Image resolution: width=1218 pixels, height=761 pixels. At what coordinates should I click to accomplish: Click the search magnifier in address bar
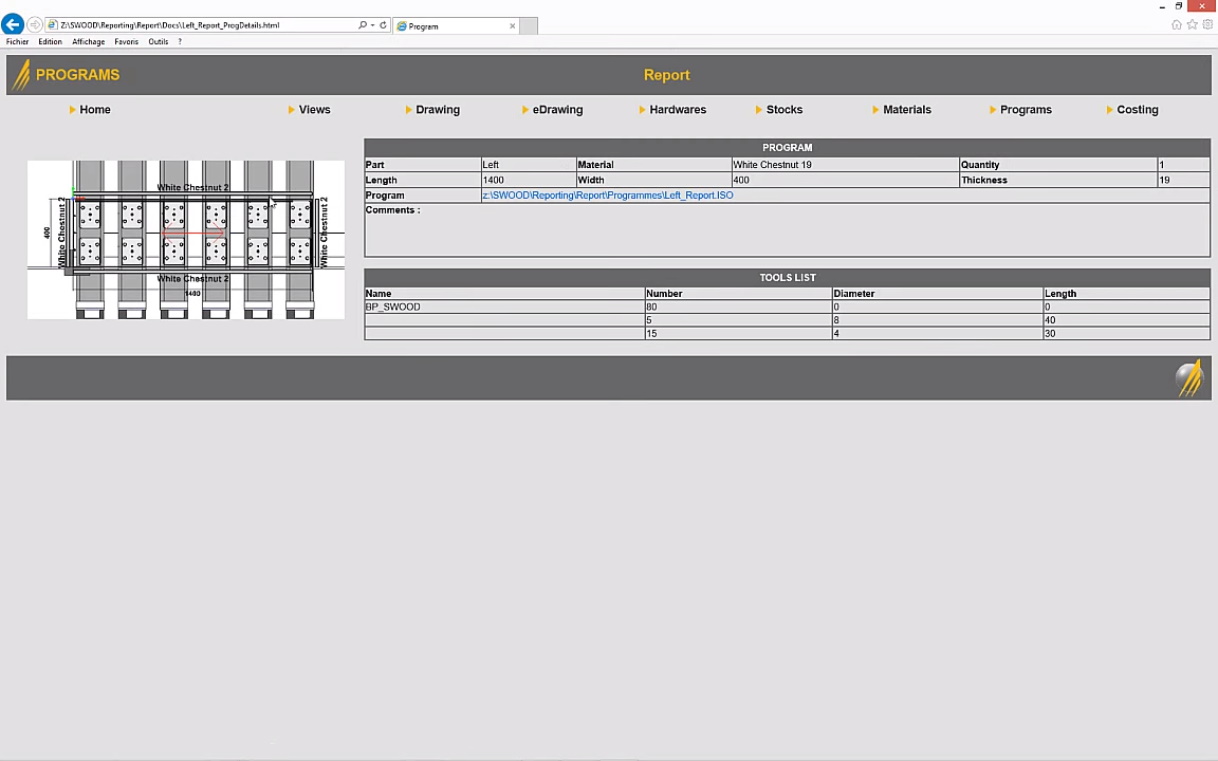coord(362,25)
